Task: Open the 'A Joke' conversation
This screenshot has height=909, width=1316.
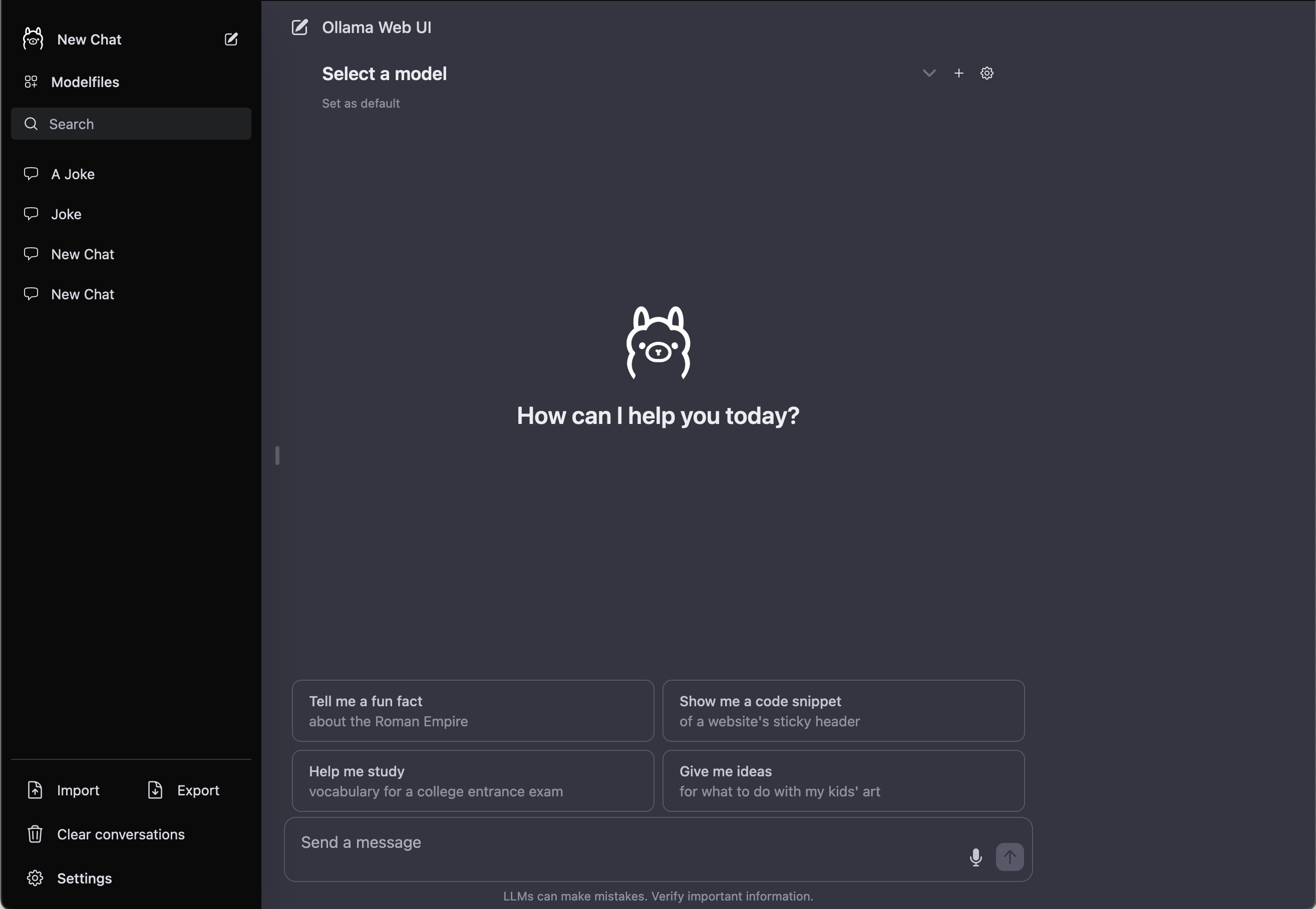Action: click(x=131, y=174)
